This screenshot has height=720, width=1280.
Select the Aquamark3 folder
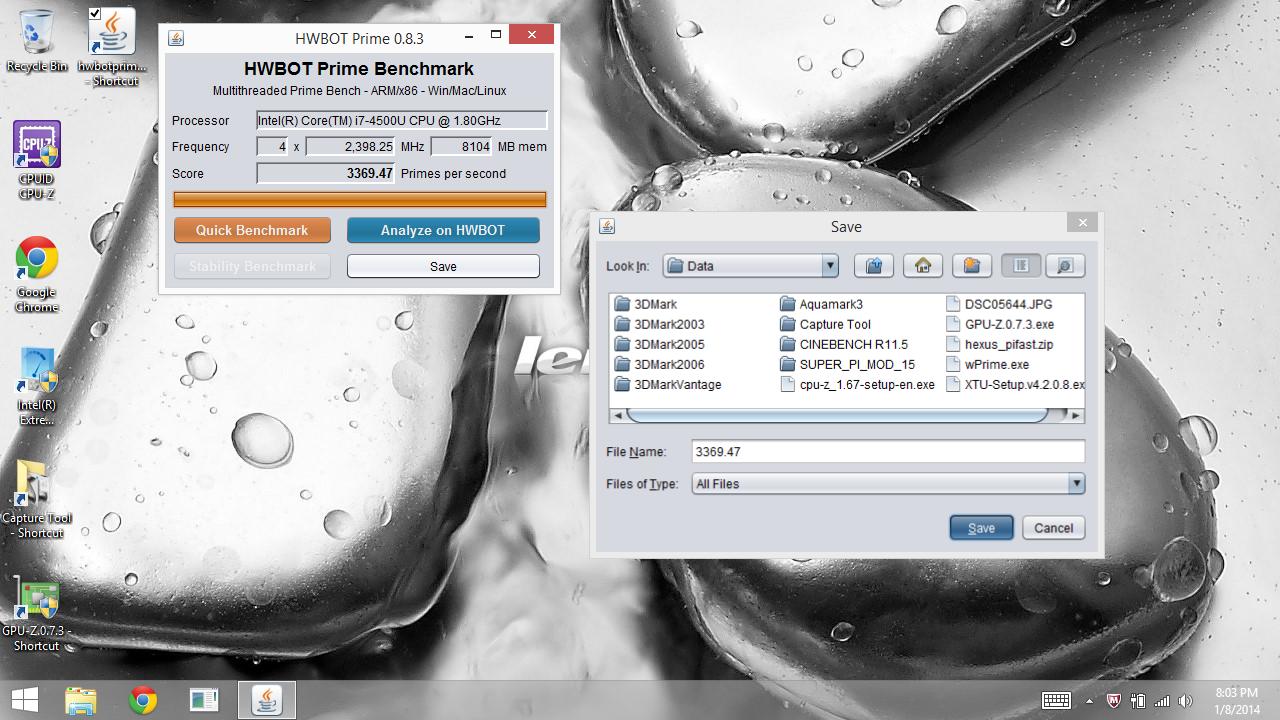(x=821, y=304)
